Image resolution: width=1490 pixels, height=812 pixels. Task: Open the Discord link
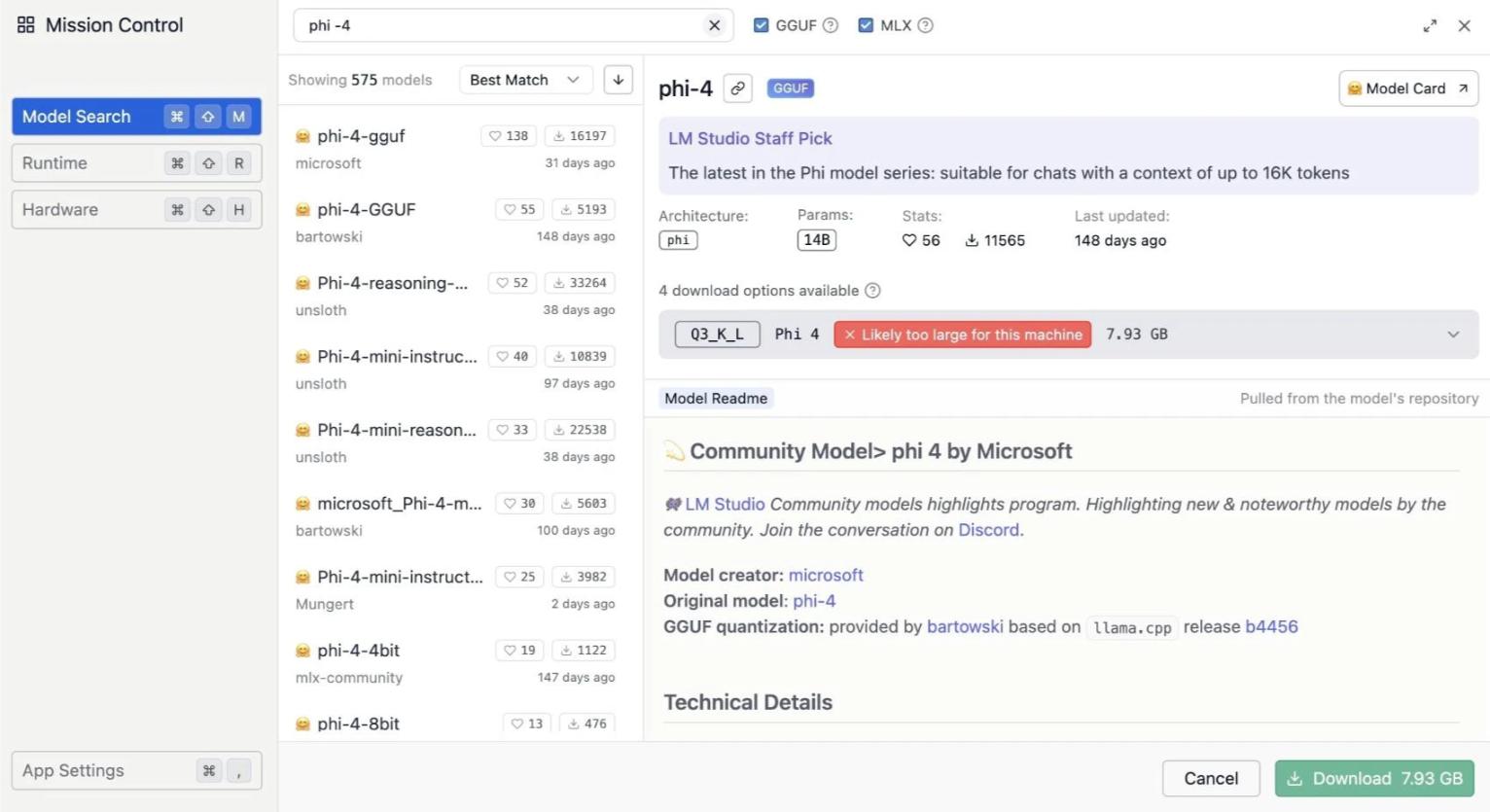click(989, 530)
